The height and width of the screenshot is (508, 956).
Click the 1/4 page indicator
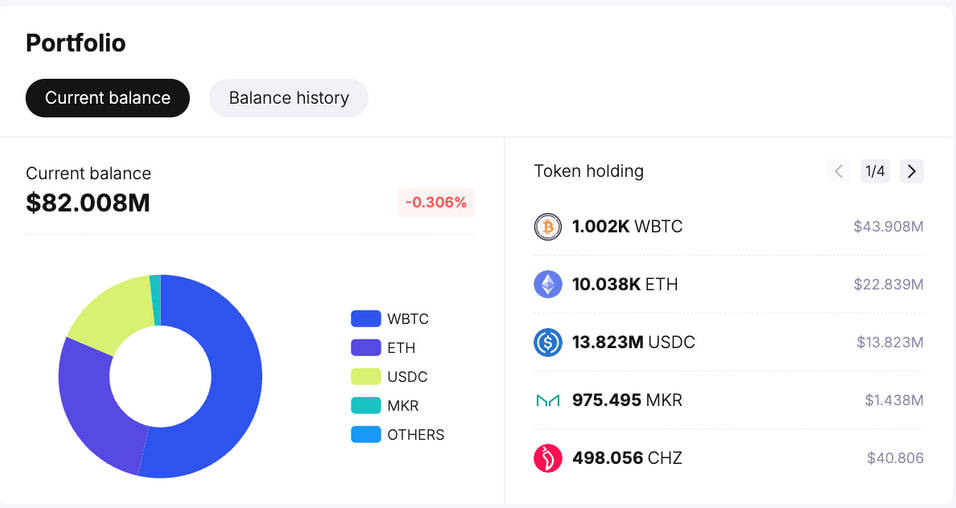pyautogui.click(x=875, y=171)
